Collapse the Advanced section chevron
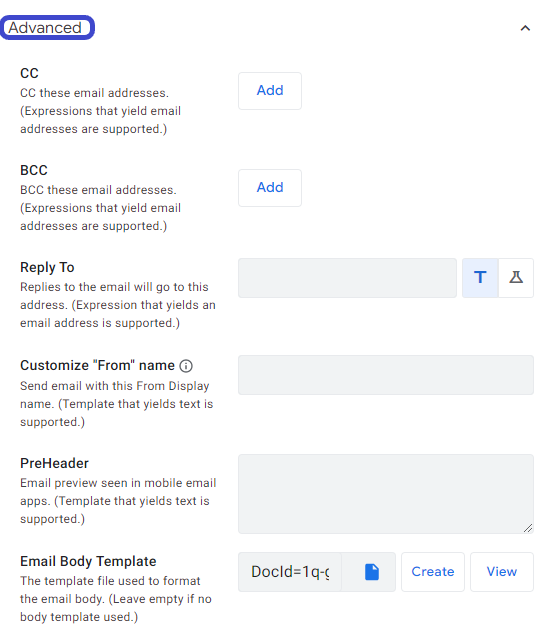The height and width of the screenshot is (630, 538). [x=525, y=28]
